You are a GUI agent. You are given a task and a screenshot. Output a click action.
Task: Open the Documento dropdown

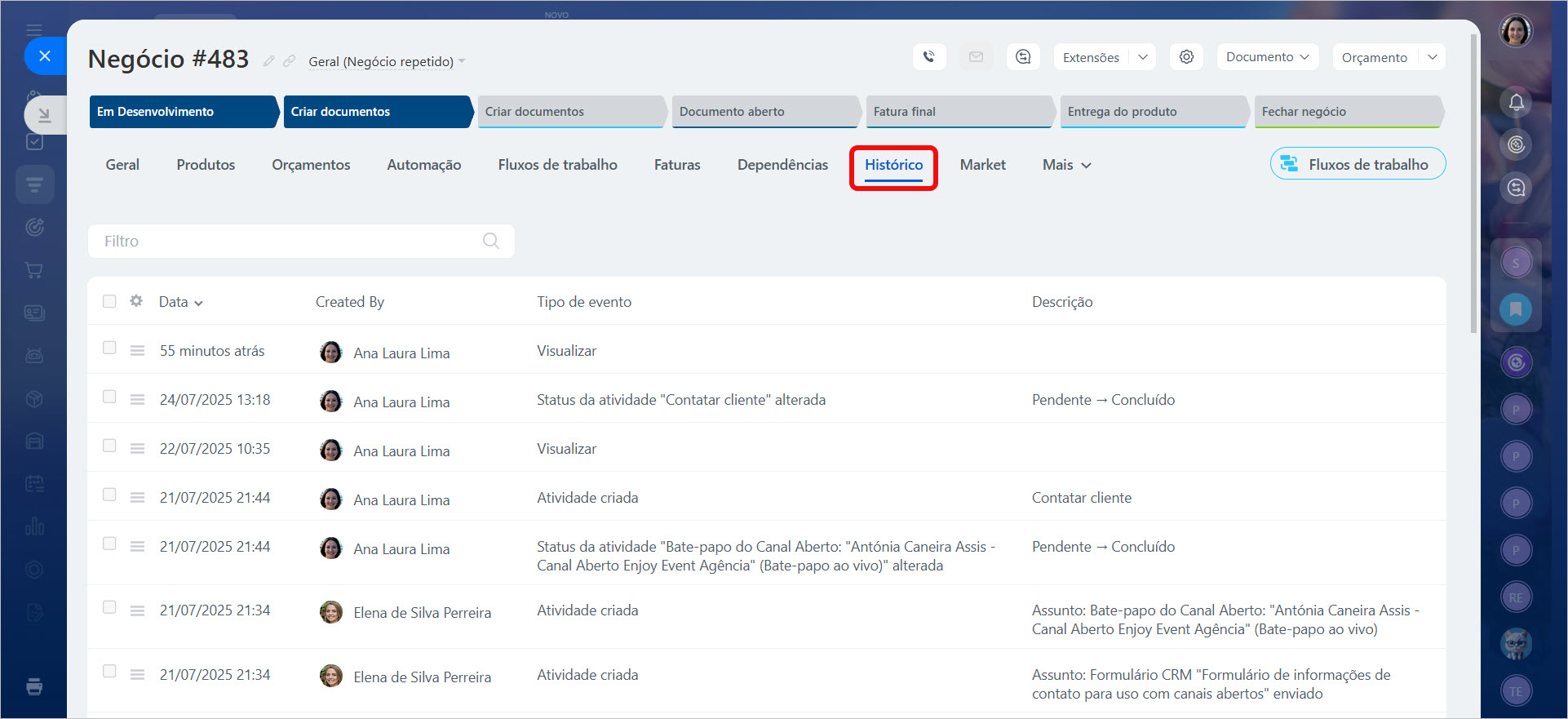point(1268,57)
